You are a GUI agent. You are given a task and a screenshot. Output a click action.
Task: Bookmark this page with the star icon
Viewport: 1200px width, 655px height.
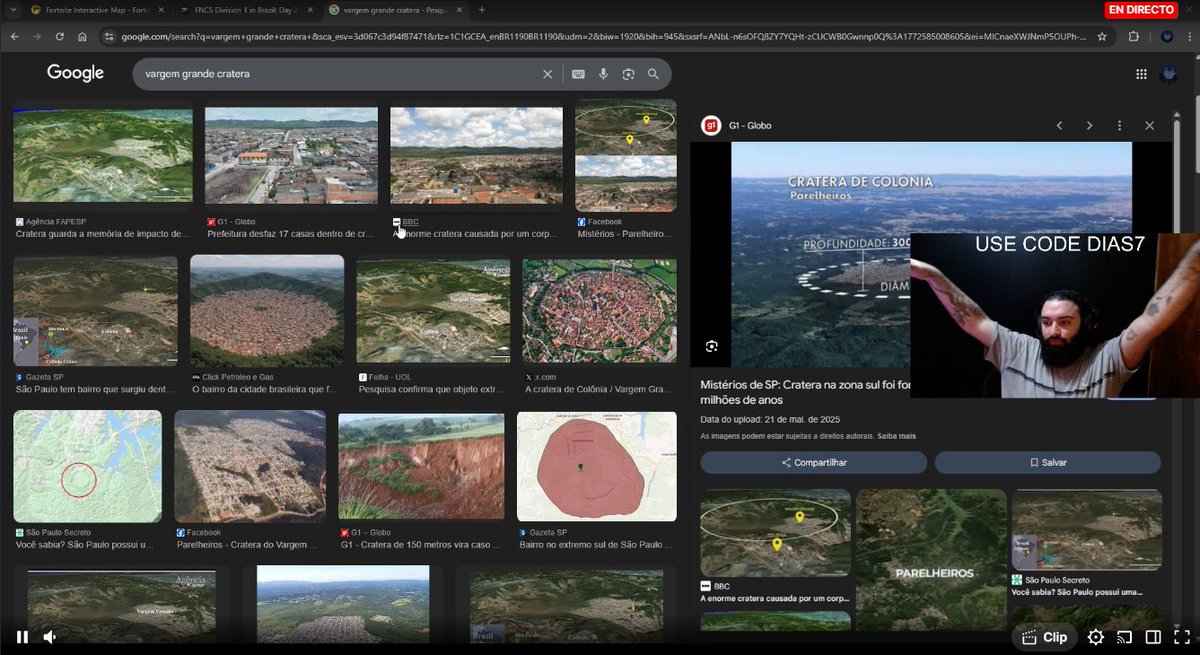coord(1102,36)
